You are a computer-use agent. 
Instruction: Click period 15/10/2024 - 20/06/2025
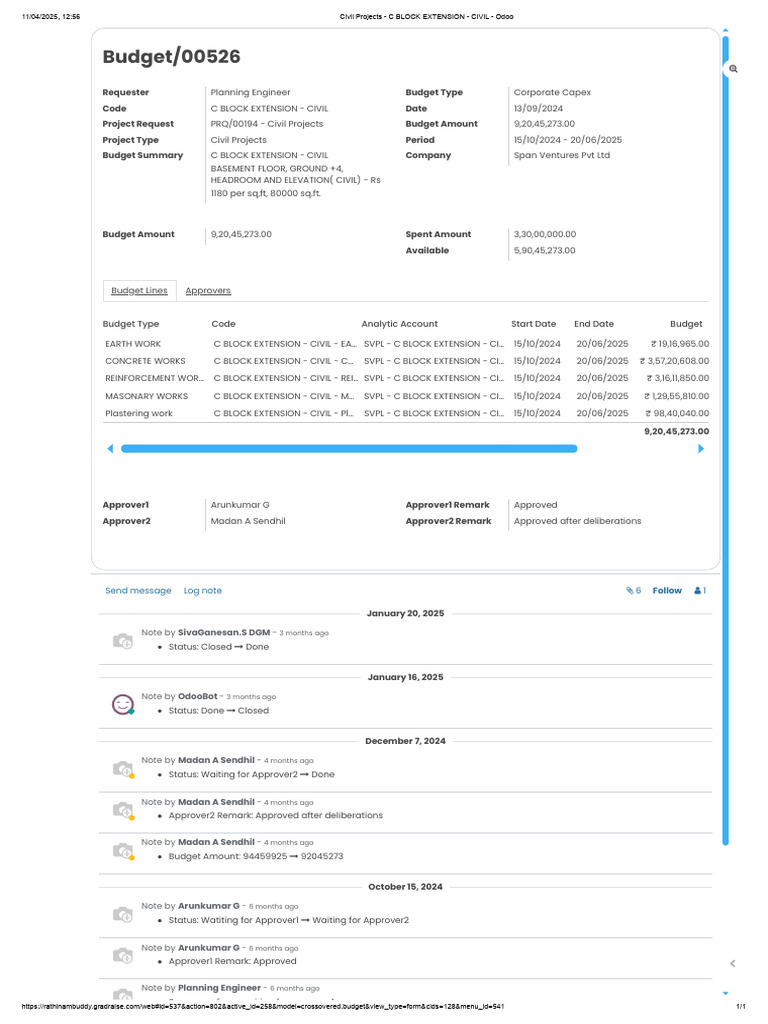pos(568,140)
